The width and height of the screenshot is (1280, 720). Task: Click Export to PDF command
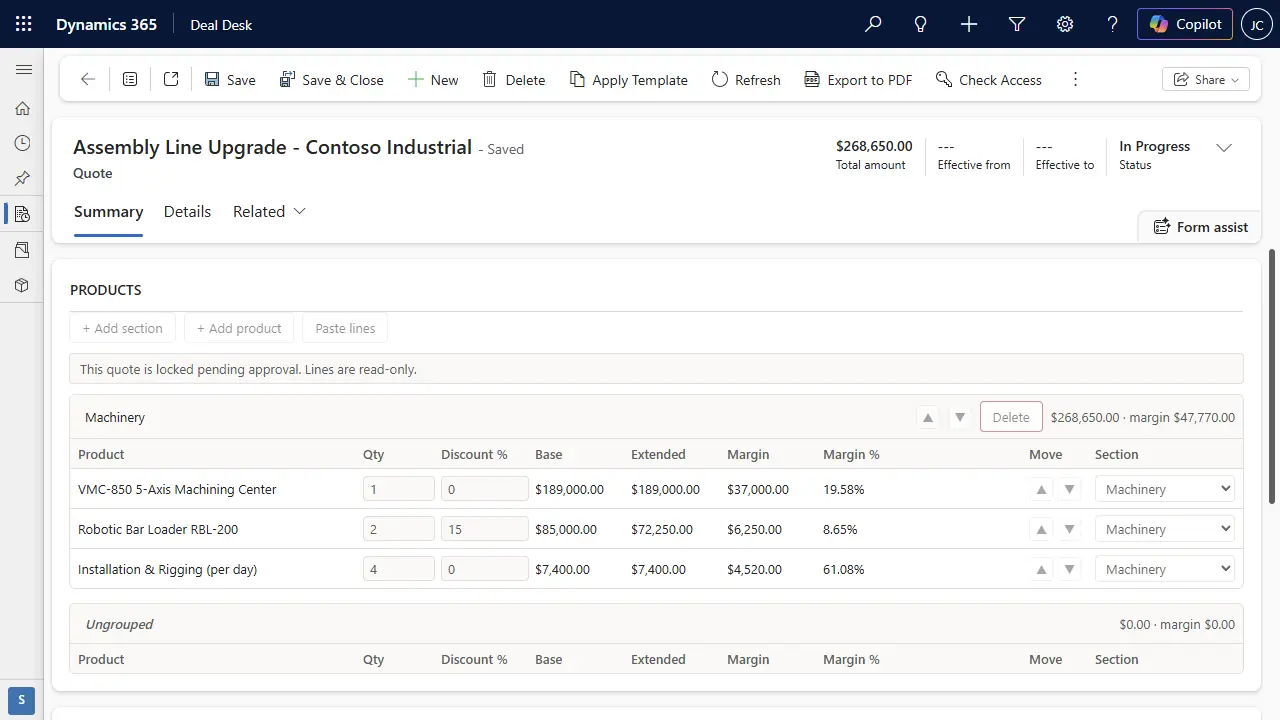[x=858, y=79]
